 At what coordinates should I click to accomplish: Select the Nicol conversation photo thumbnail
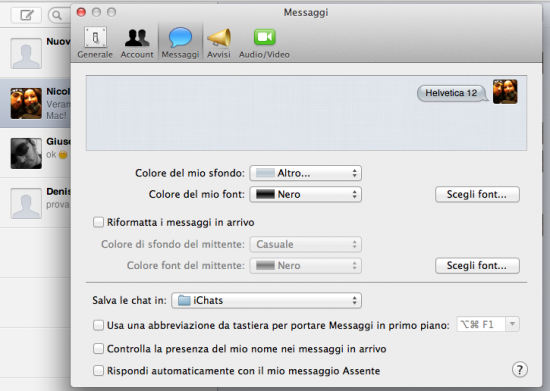point(26,103)
